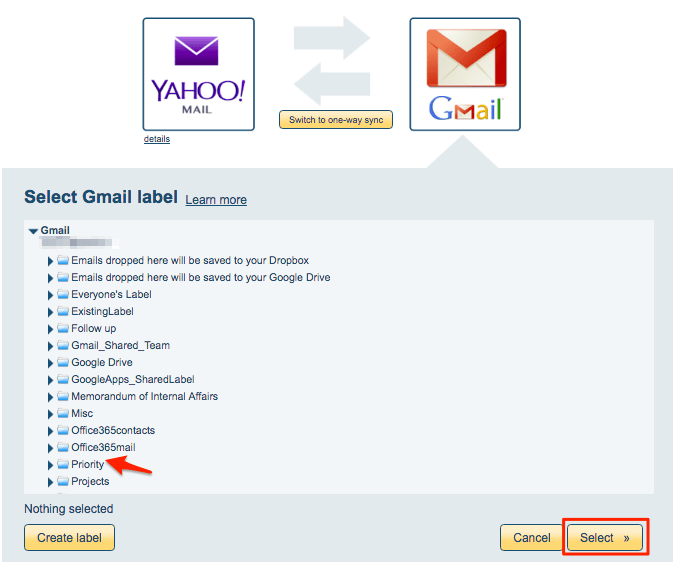
Task: Click the folder icon beside Priority
Action: (63, 464)
